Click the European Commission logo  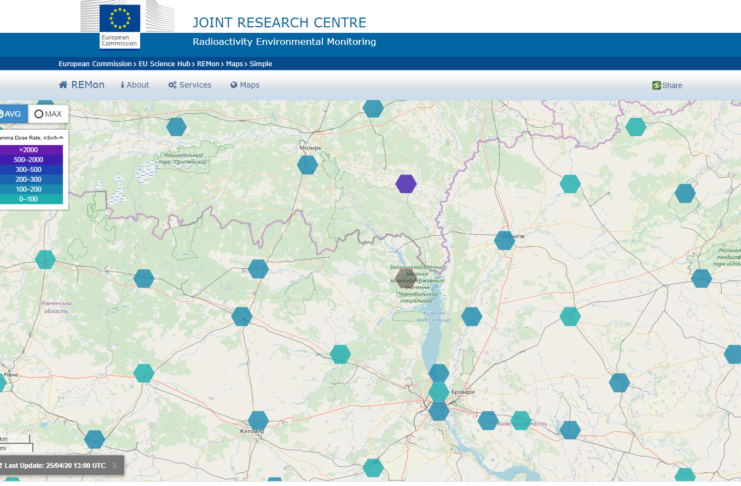pyautogui.click(x=120, y=26)
